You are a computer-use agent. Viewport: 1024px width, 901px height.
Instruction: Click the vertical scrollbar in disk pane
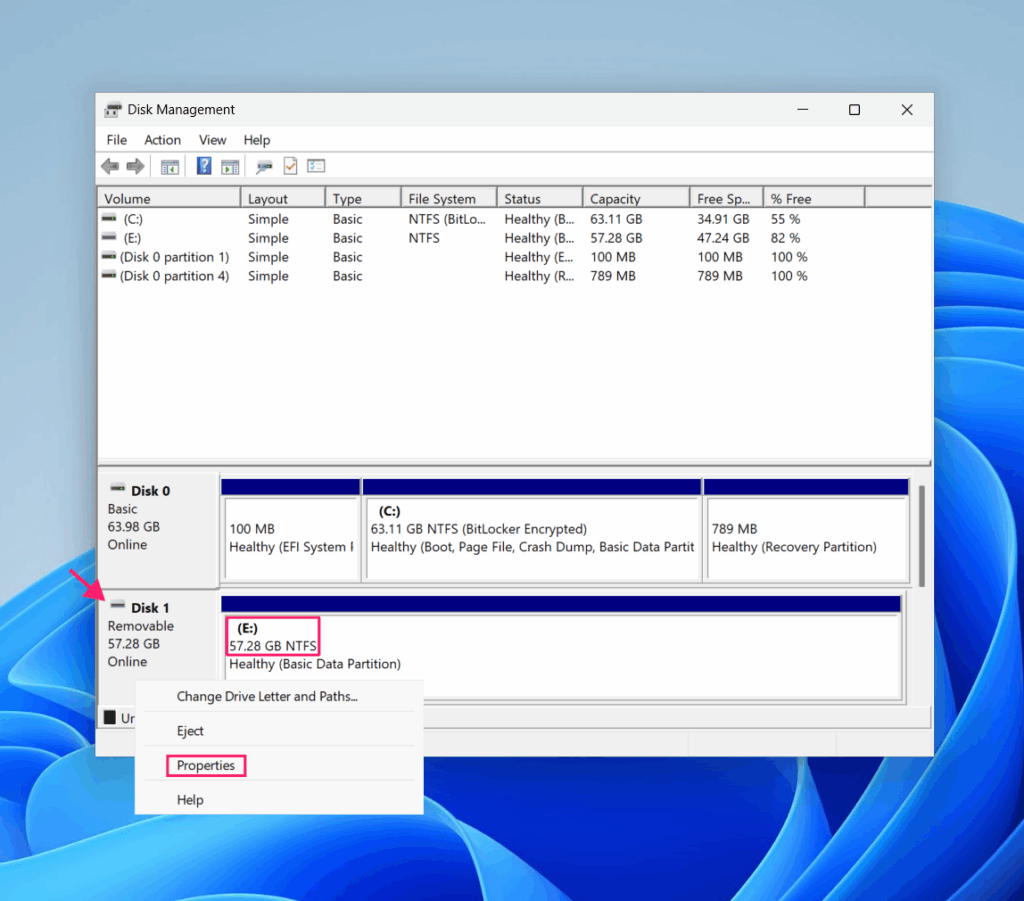[x=921, y=535]
